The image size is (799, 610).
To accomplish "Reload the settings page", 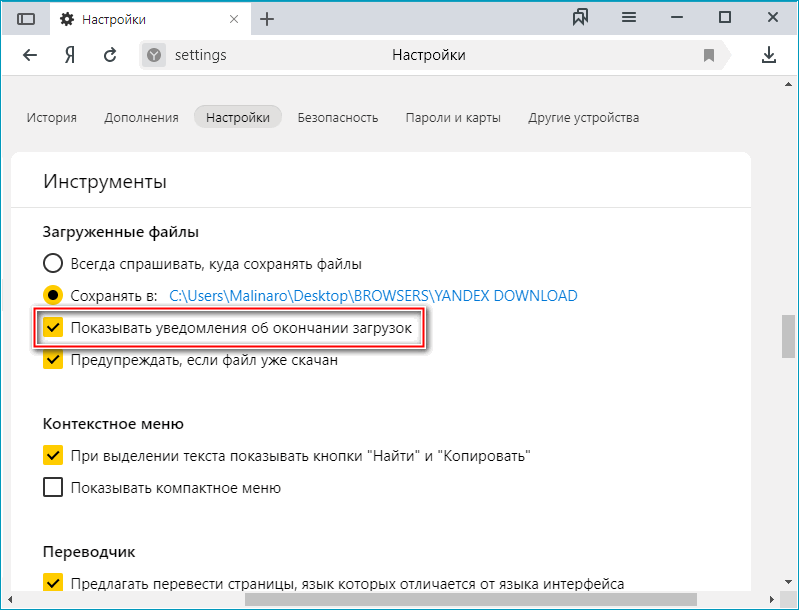I will pos(110,55).
